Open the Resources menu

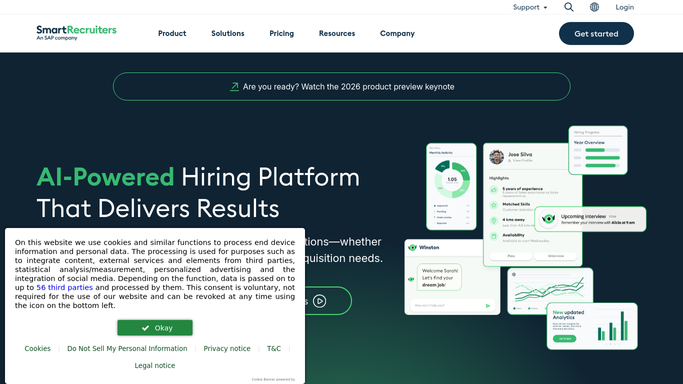point(337,34)
